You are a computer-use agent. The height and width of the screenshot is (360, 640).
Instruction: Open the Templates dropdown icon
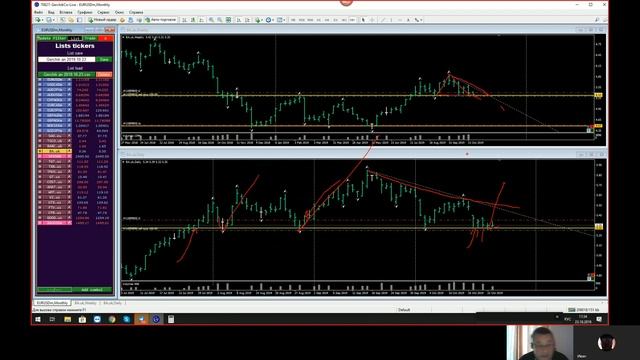click(x=280, y=20)
